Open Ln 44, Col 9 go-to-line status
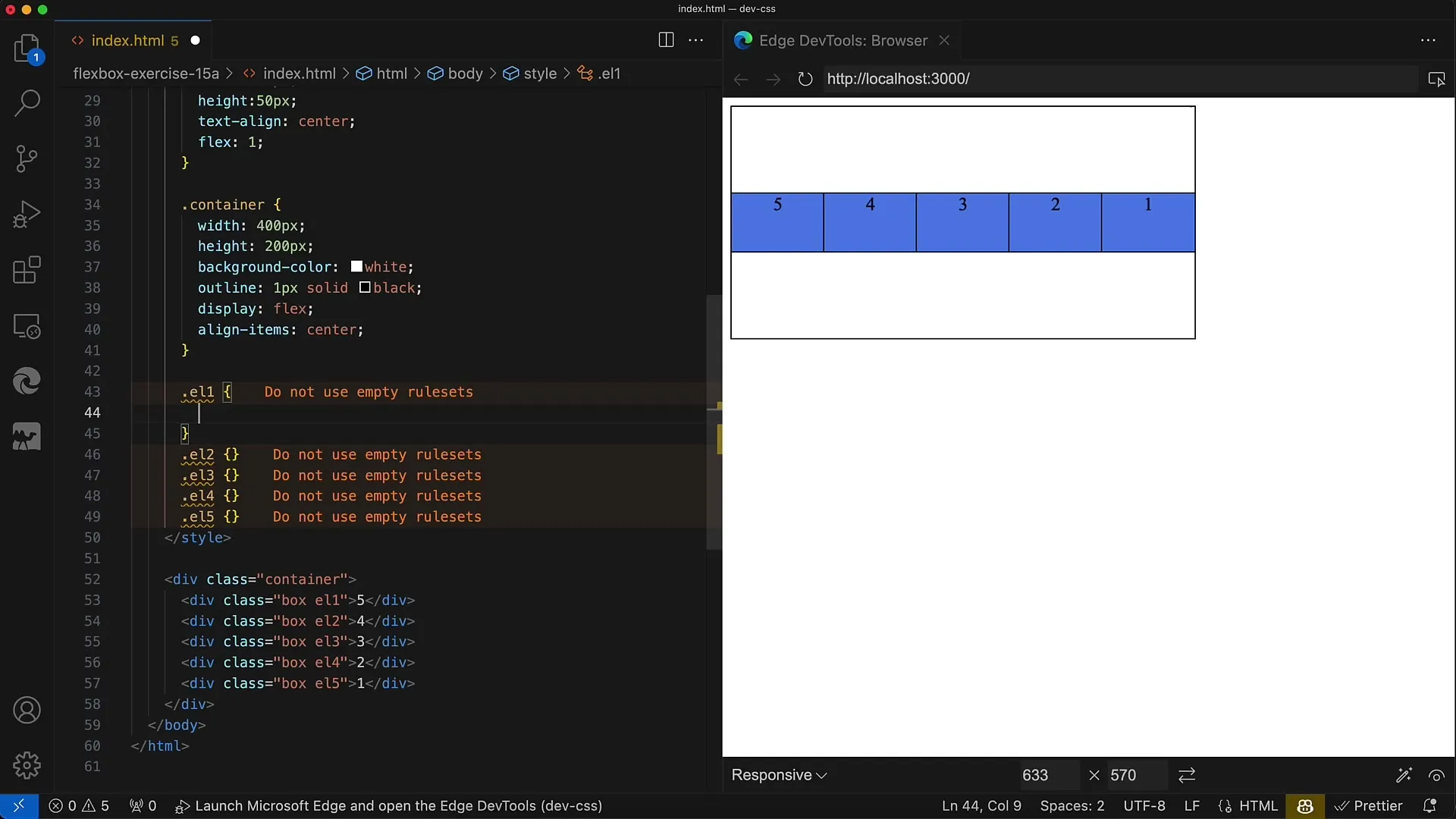Screen dimensions: 1456x819 click(981, 806)
